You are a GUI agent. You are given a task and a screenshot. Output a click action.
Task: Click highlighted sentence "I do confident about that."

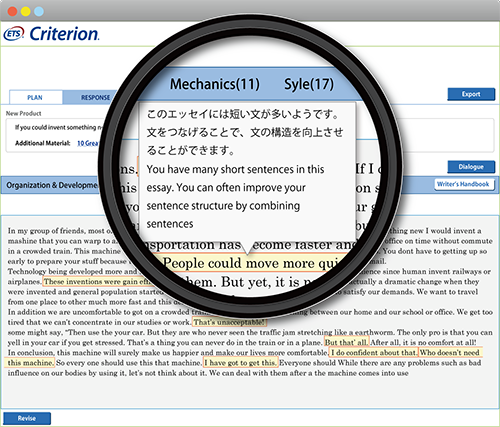point(373,352)
